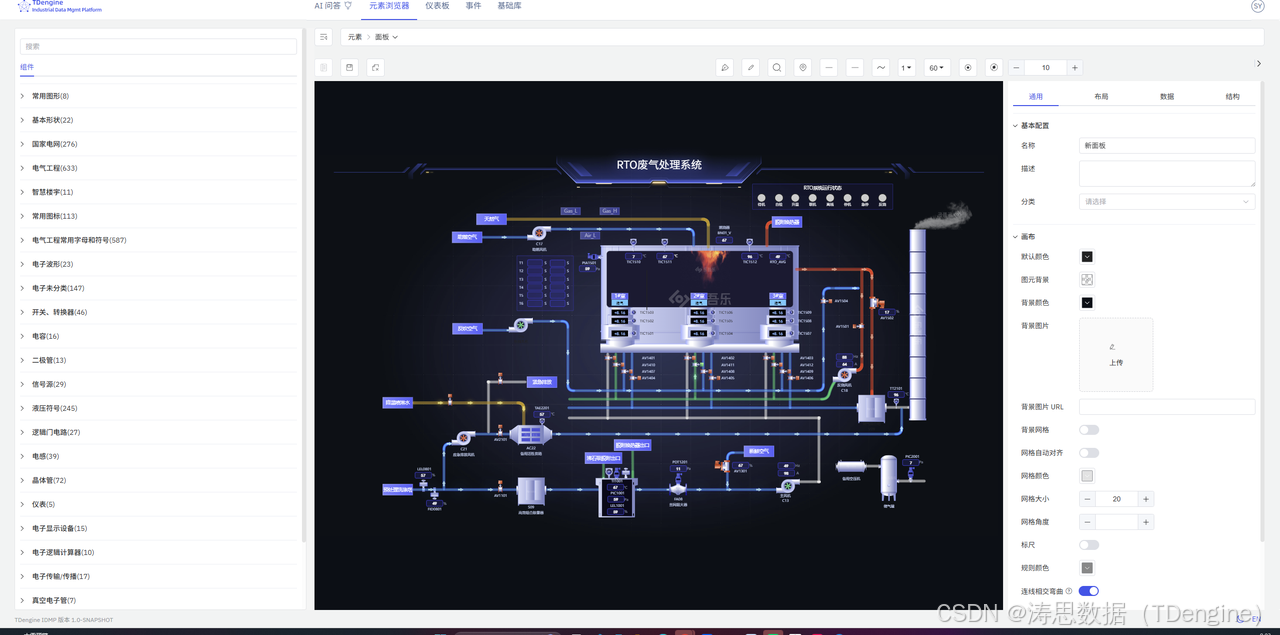
Task: Select the 液压符号(245) tree row
Action: pos(160,408)
